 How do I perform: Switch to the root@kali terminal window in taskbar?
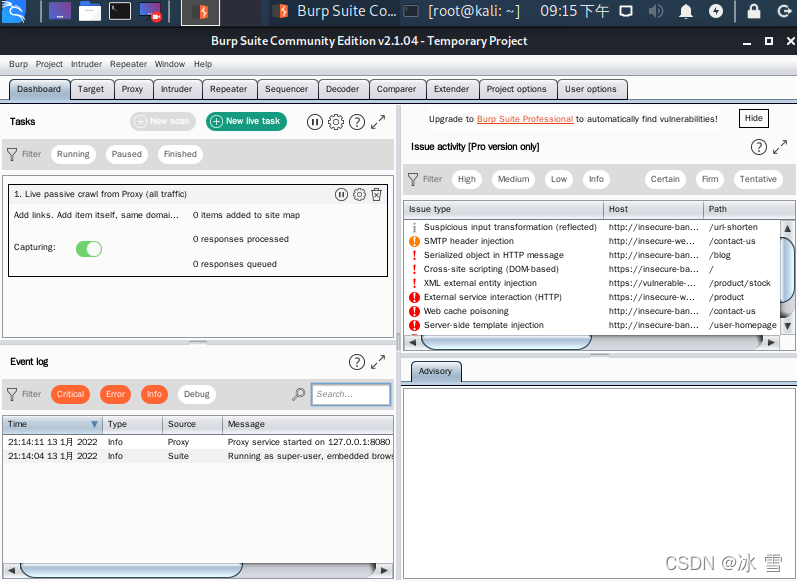(462, 11)
